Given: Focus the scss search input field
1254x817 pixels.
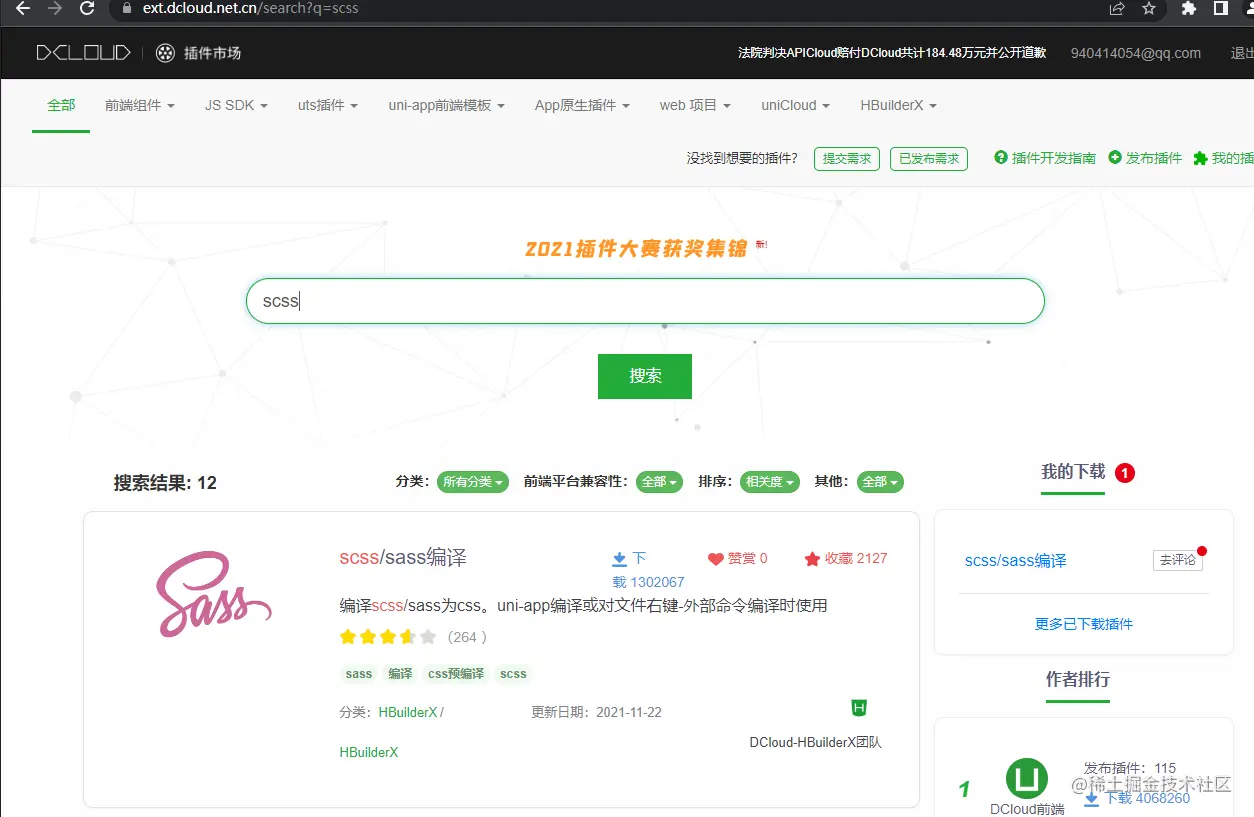Looking at the screenshot, I should pos(645,301).
